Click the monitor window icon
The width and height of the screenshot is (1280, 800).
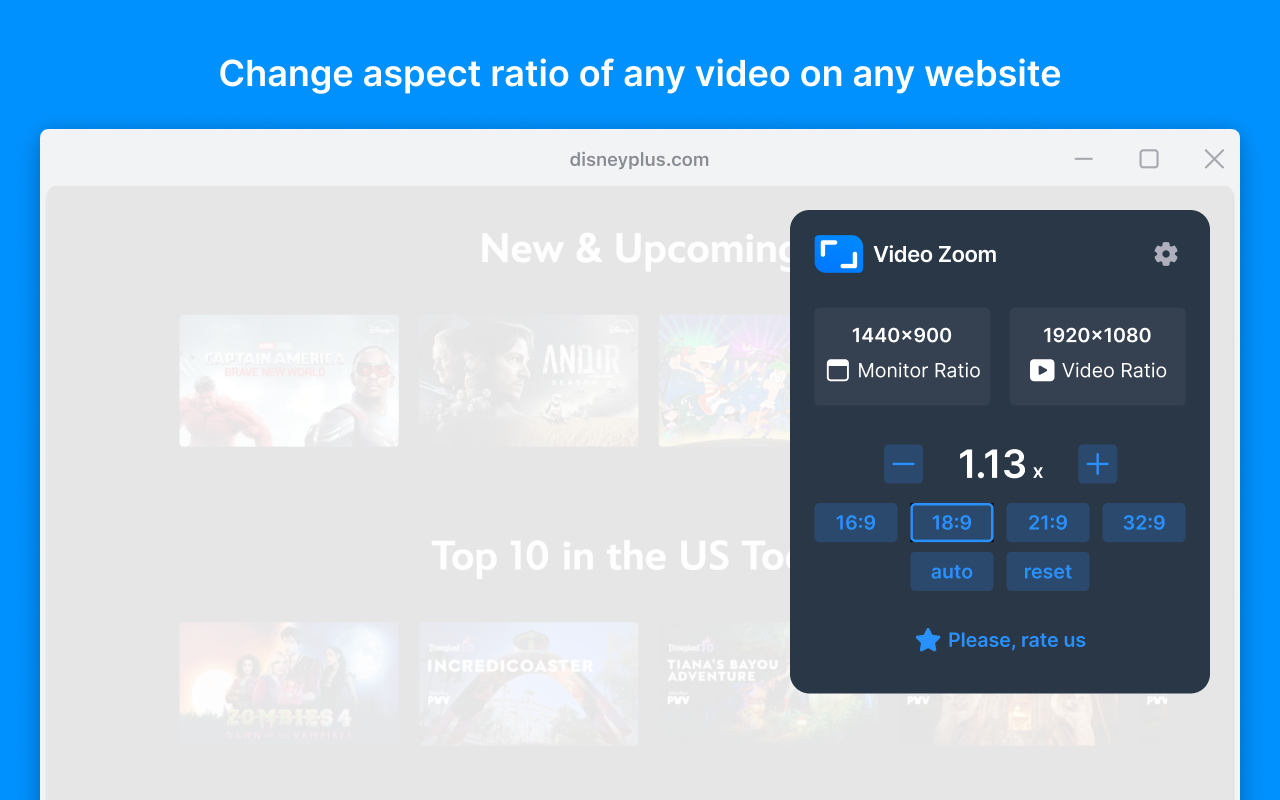pos(838,371)
